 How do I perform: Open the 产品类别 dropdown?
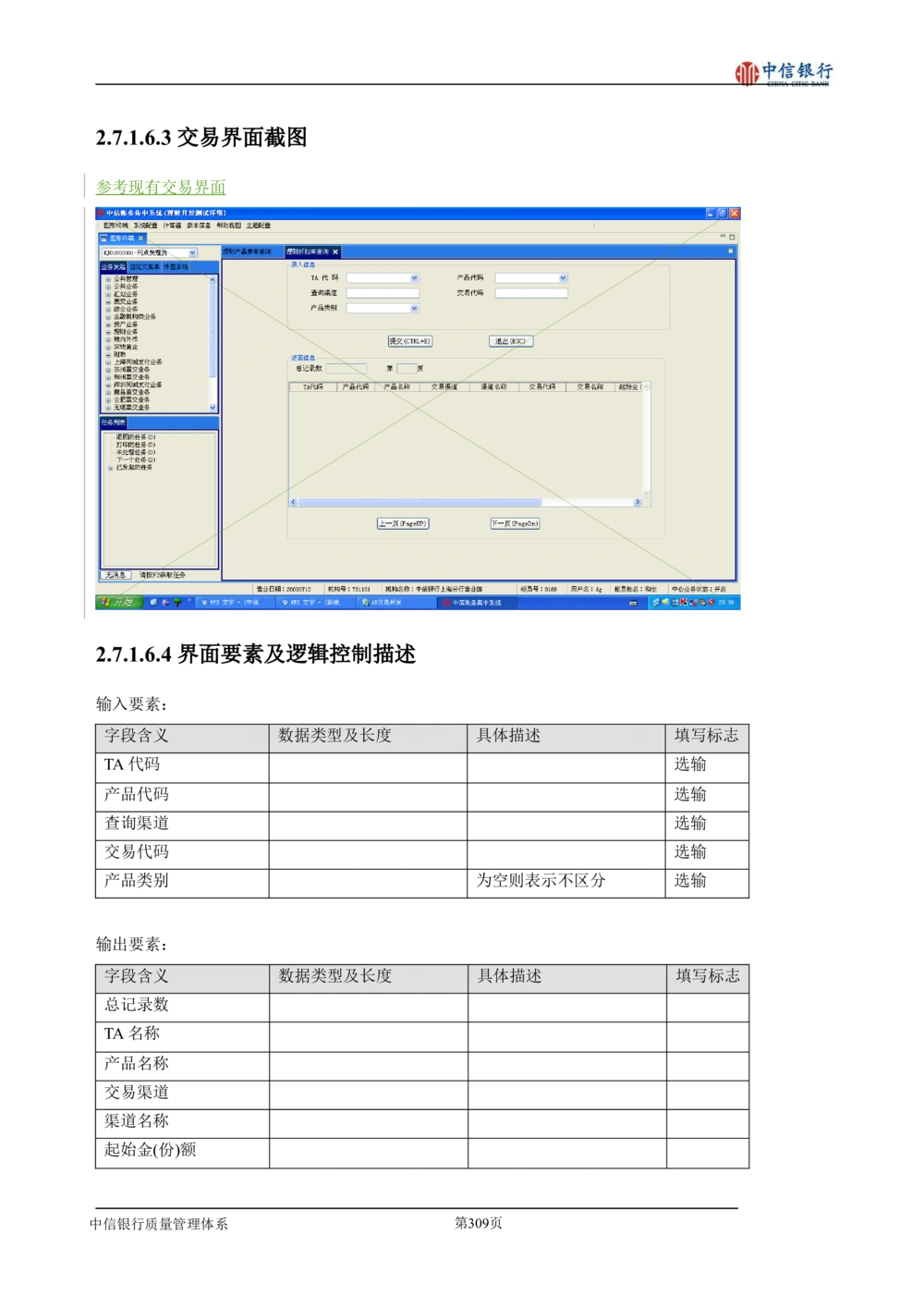414,309
